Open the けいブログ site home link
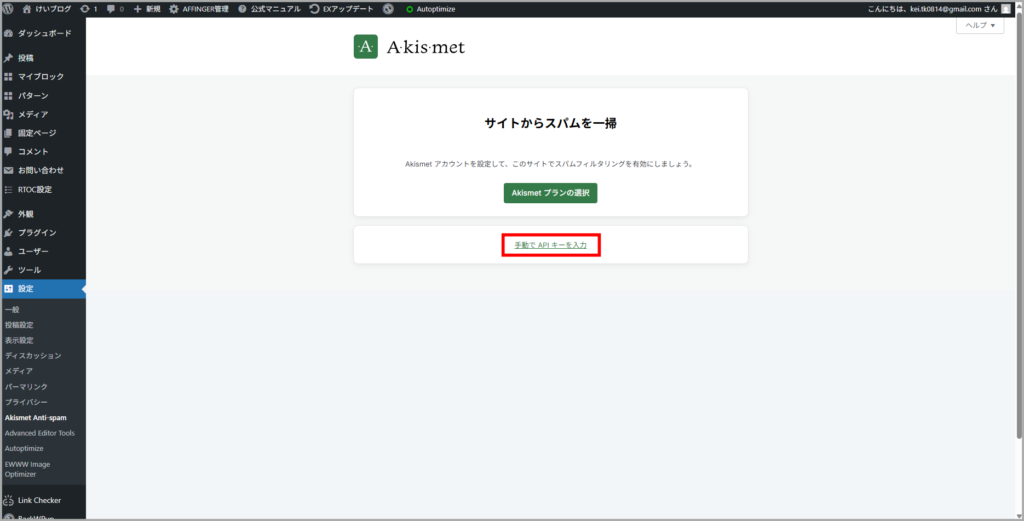Image resolution: width=1024 pixels, height=521 pixels. coord(48,8)
